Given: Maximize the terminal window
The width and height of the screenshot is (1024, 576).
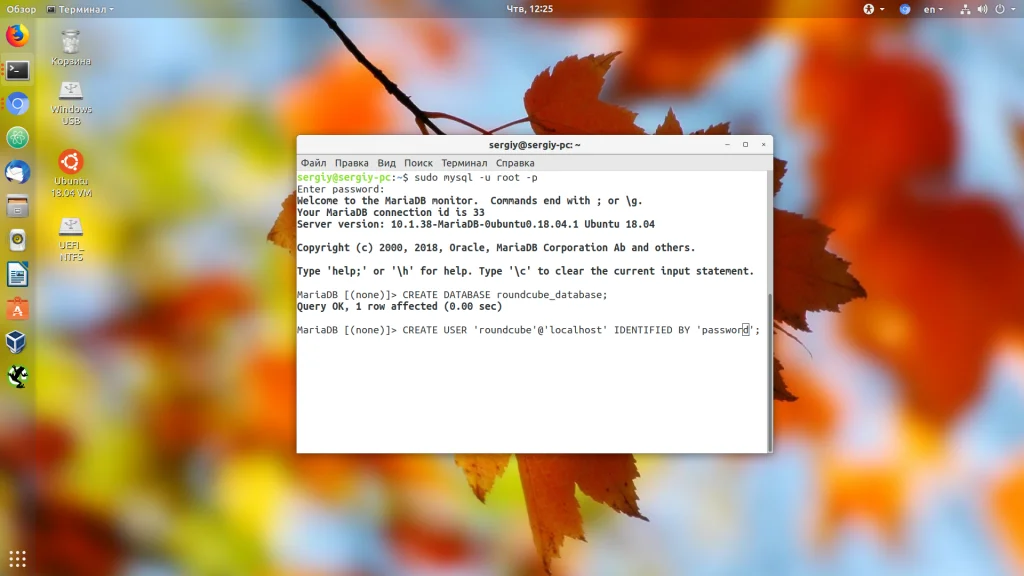Looking at the screenshot, I should coord(745,144).
